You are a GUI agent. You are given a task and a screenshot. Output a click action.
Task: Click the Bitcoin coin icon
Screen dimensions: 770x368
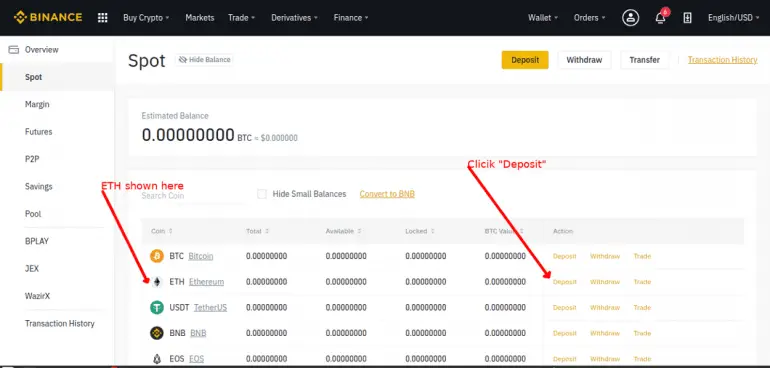[x=157, y=256]
